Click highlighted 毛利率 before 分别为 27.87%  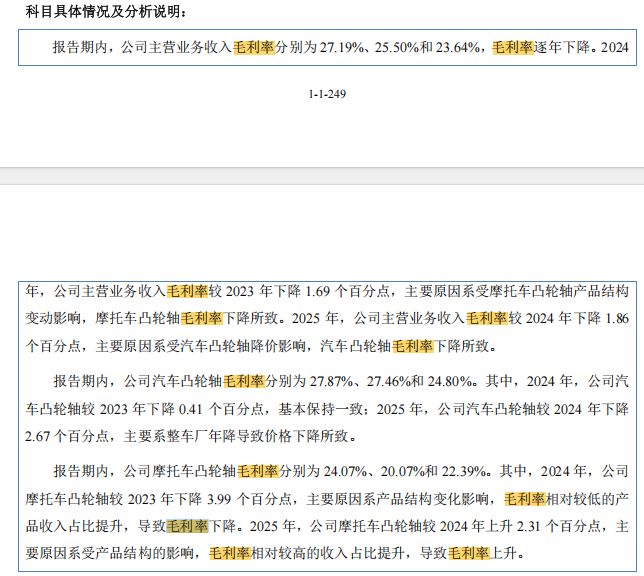244,381
